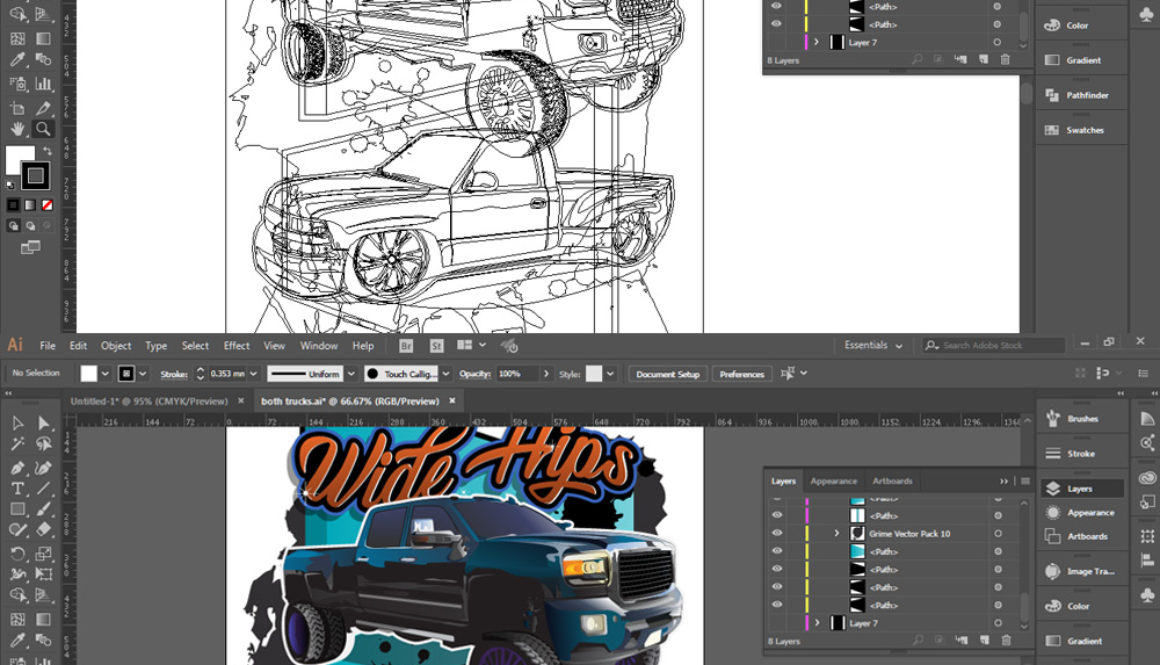Hide the Layer 7 layer
The width and height of the screenshot is (1160, 665).
click(777, 622)
